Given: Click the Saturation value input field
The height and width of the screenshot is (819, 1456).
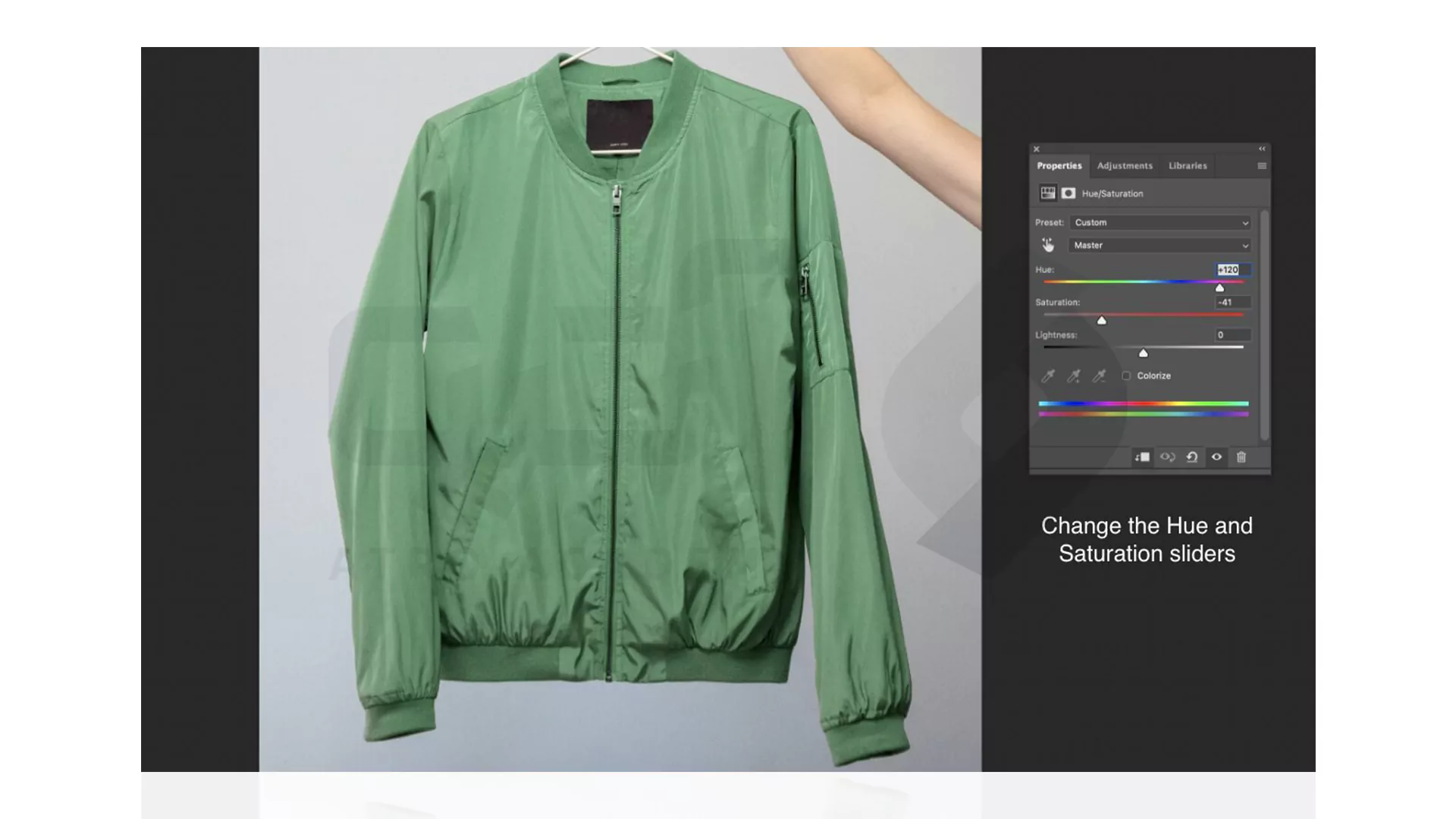Looking at the screenshot, I should point(1225,301).
